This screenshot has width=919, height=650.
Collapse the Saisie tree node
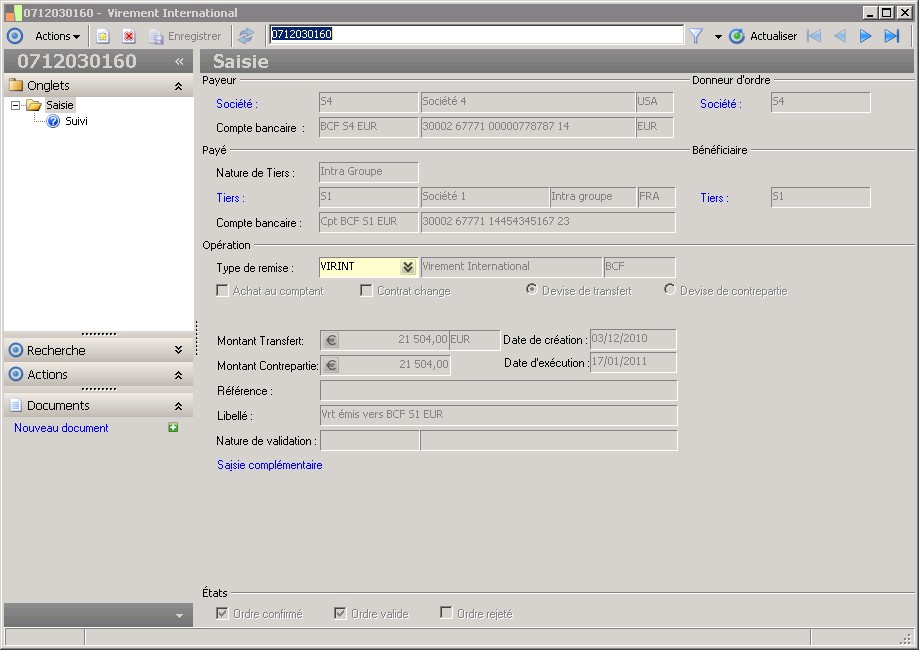tap(15, 106)
